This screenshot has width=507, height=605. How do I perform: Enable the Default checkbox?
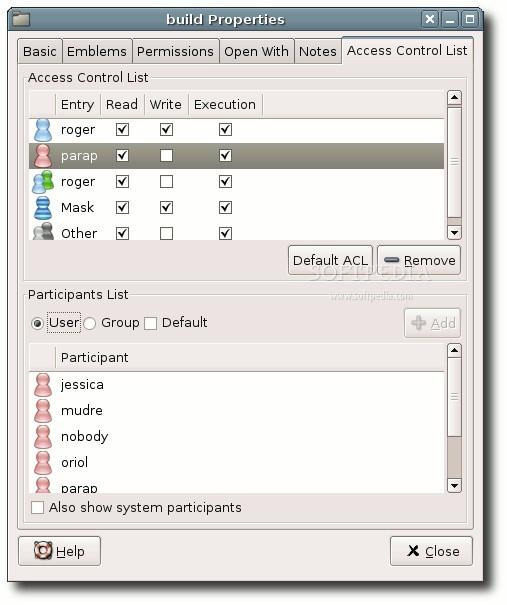(150, 323)
